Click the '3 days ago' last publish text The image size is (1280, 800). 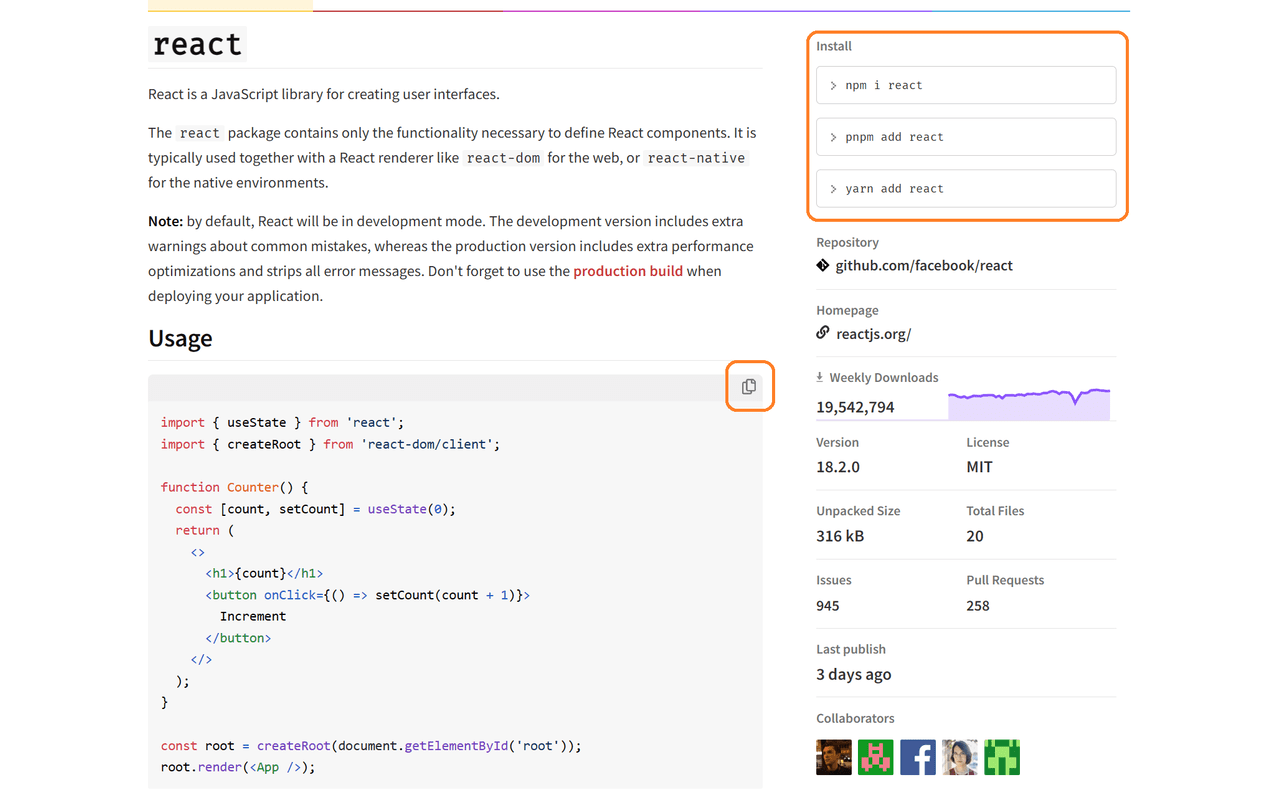click(x=853, y=674)
